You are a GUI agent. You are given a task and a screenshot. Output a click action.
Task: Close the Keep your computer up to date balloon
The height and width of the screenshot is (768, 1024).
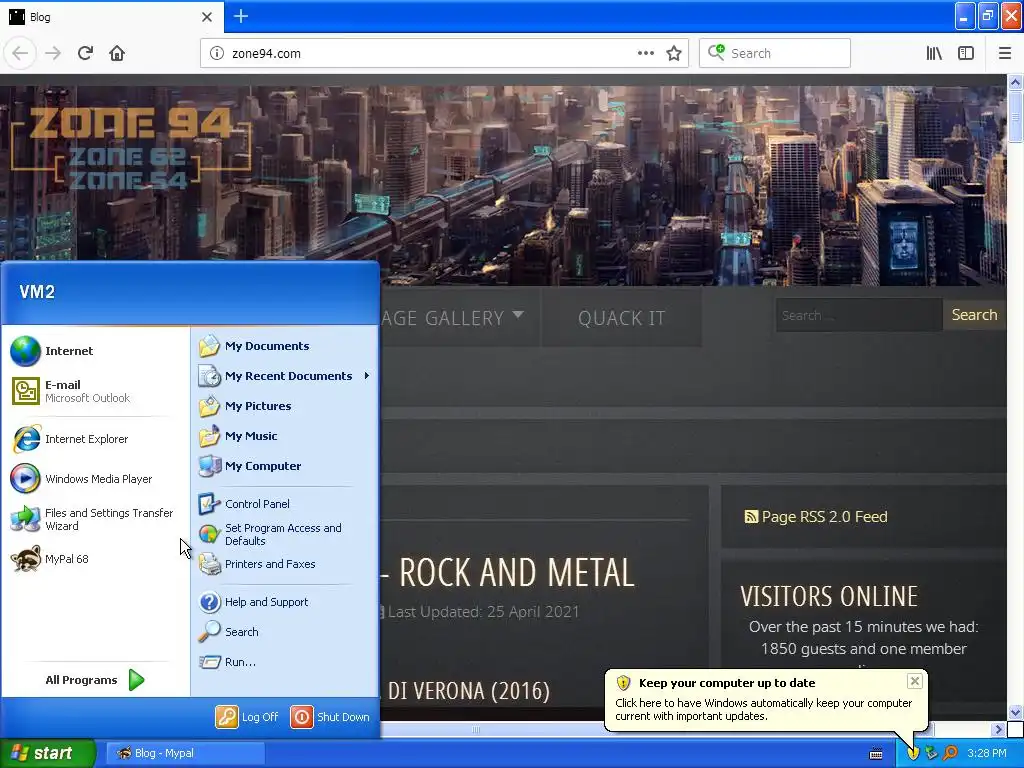(x=914, y=681)
